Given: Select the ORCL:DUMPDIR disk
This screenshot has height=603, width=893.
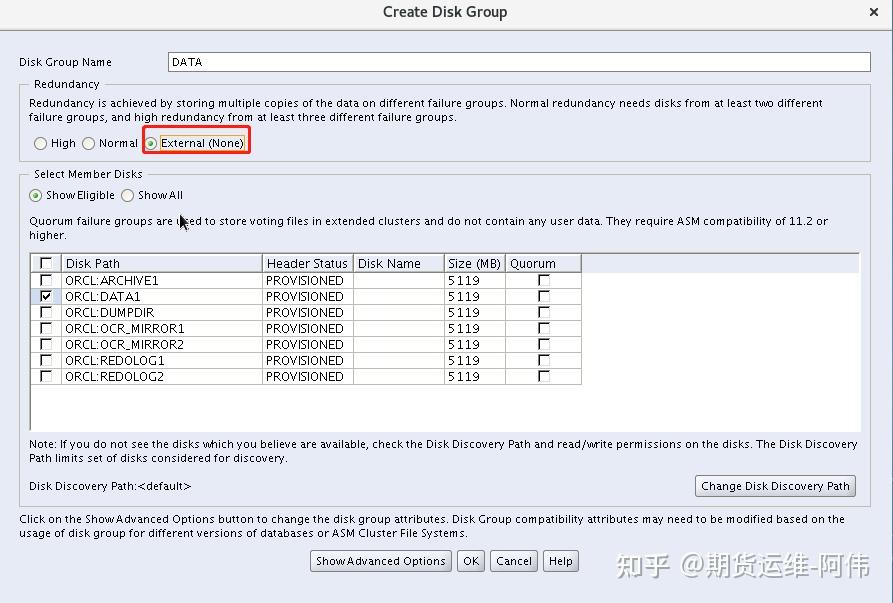Looking at the screenshot, I should [45, 312].
